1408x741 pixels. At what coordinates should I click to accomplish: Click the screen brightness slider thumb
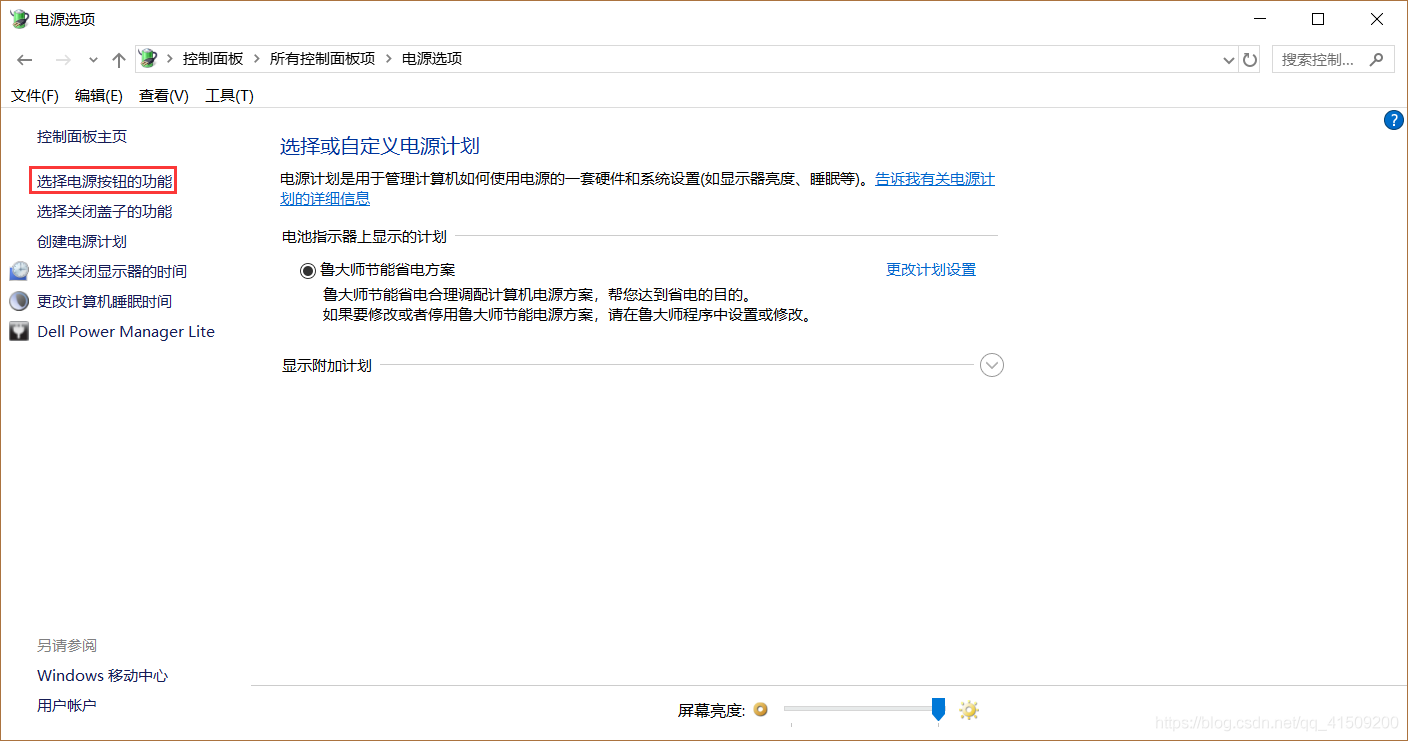(x=938, y=709)
